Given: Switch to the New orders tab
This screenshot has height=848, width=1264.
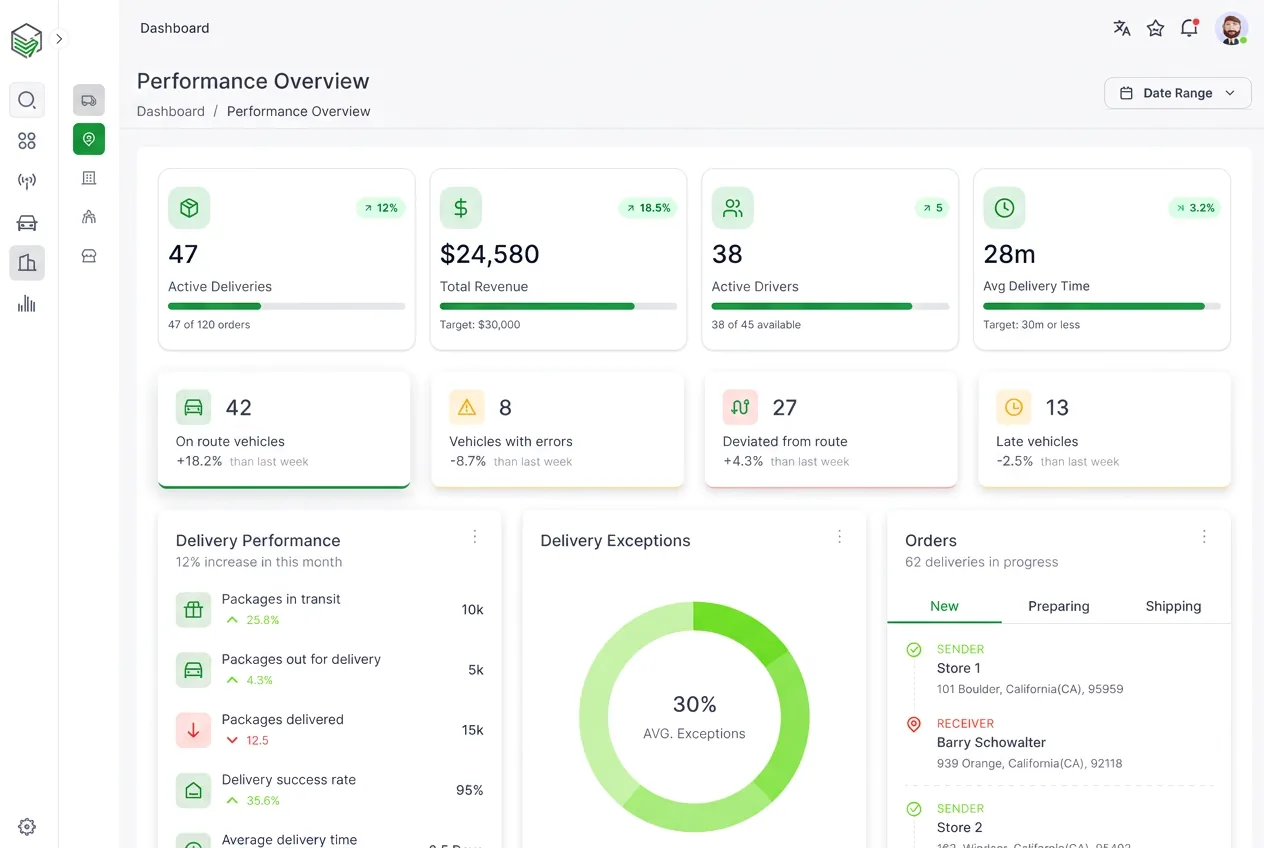Looking at the screenshot, I should click(x=944, y=606).
